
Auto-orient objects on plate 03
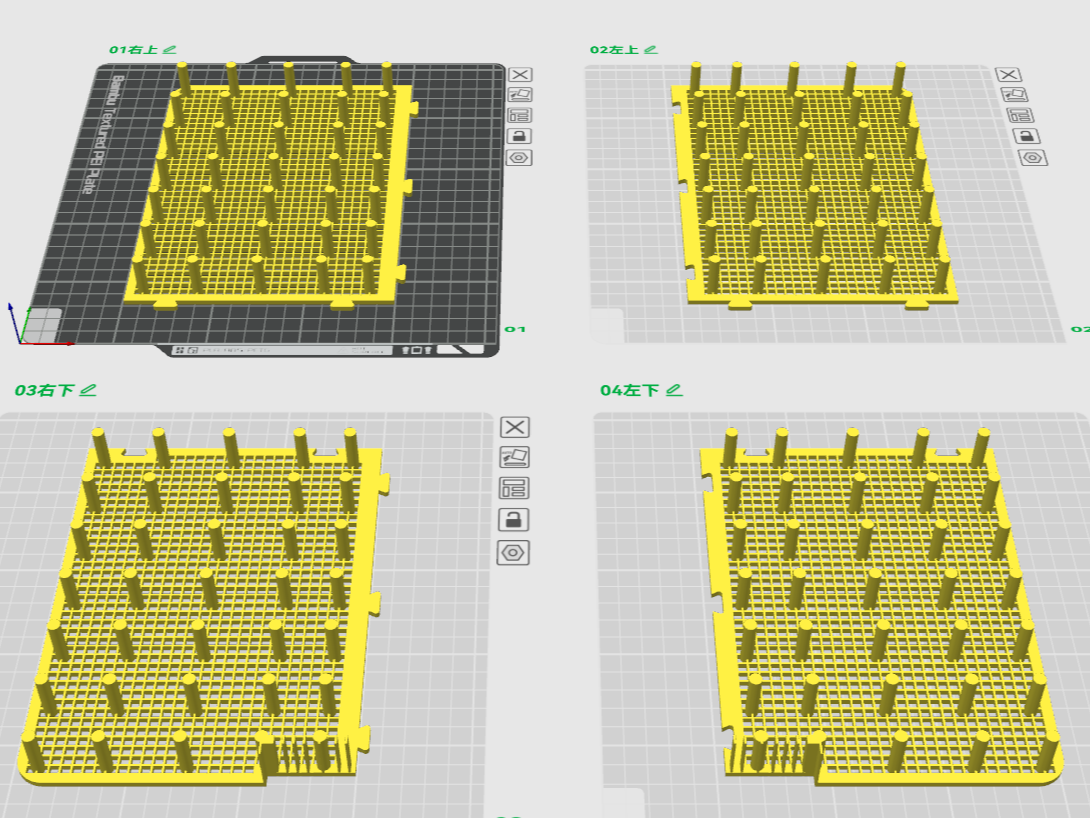[x=514, y=457]
